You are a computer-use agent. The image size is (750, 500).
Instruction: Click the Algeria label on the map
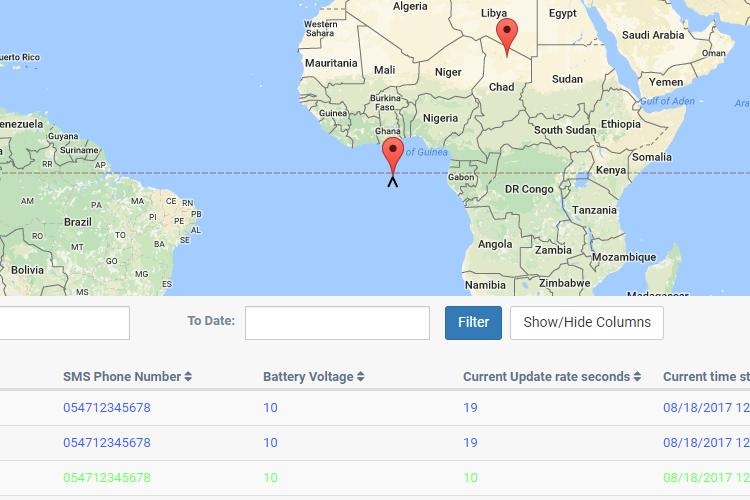(x=410, y=6)
